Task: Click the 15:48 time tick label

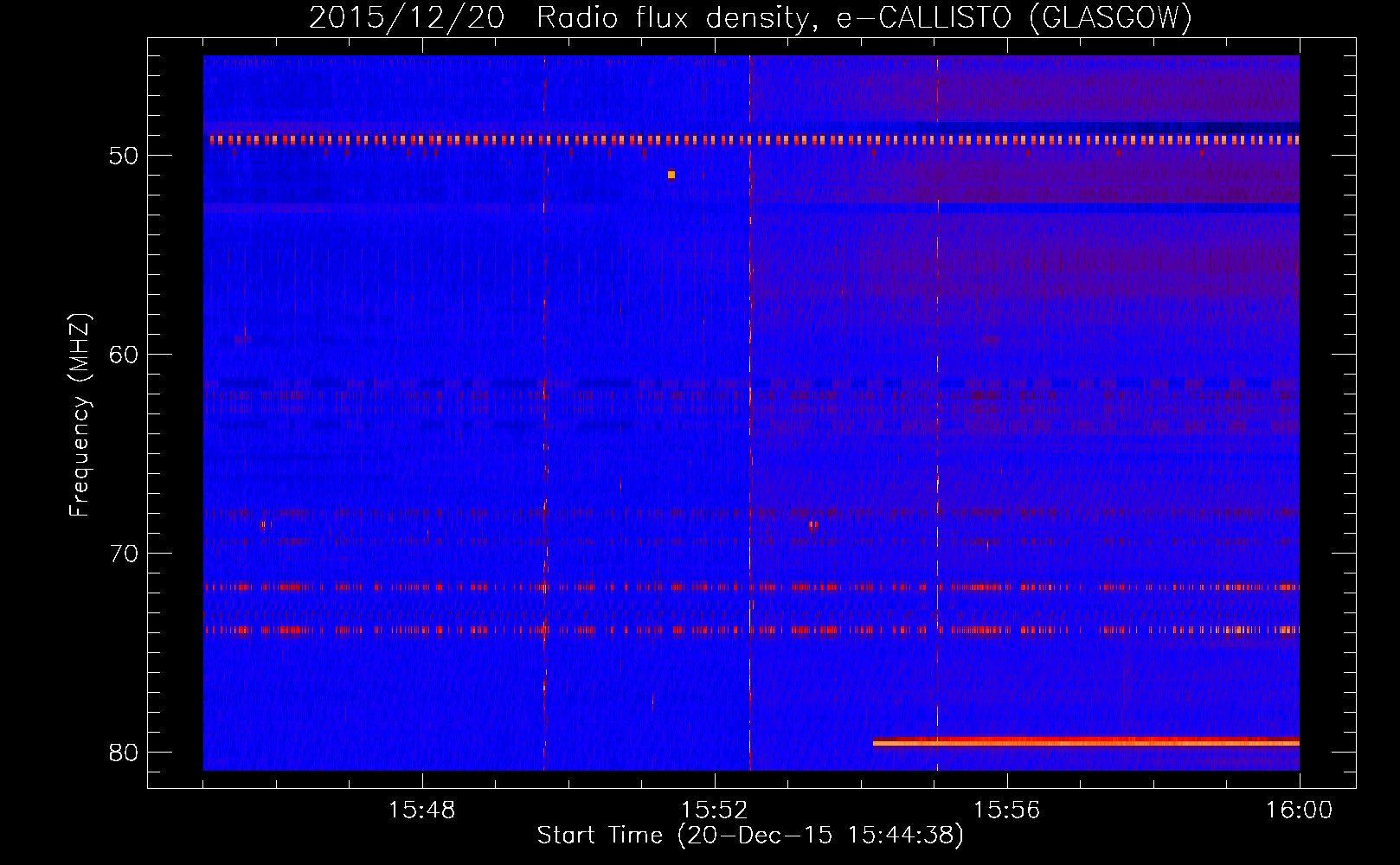Action: coord(422,811)
